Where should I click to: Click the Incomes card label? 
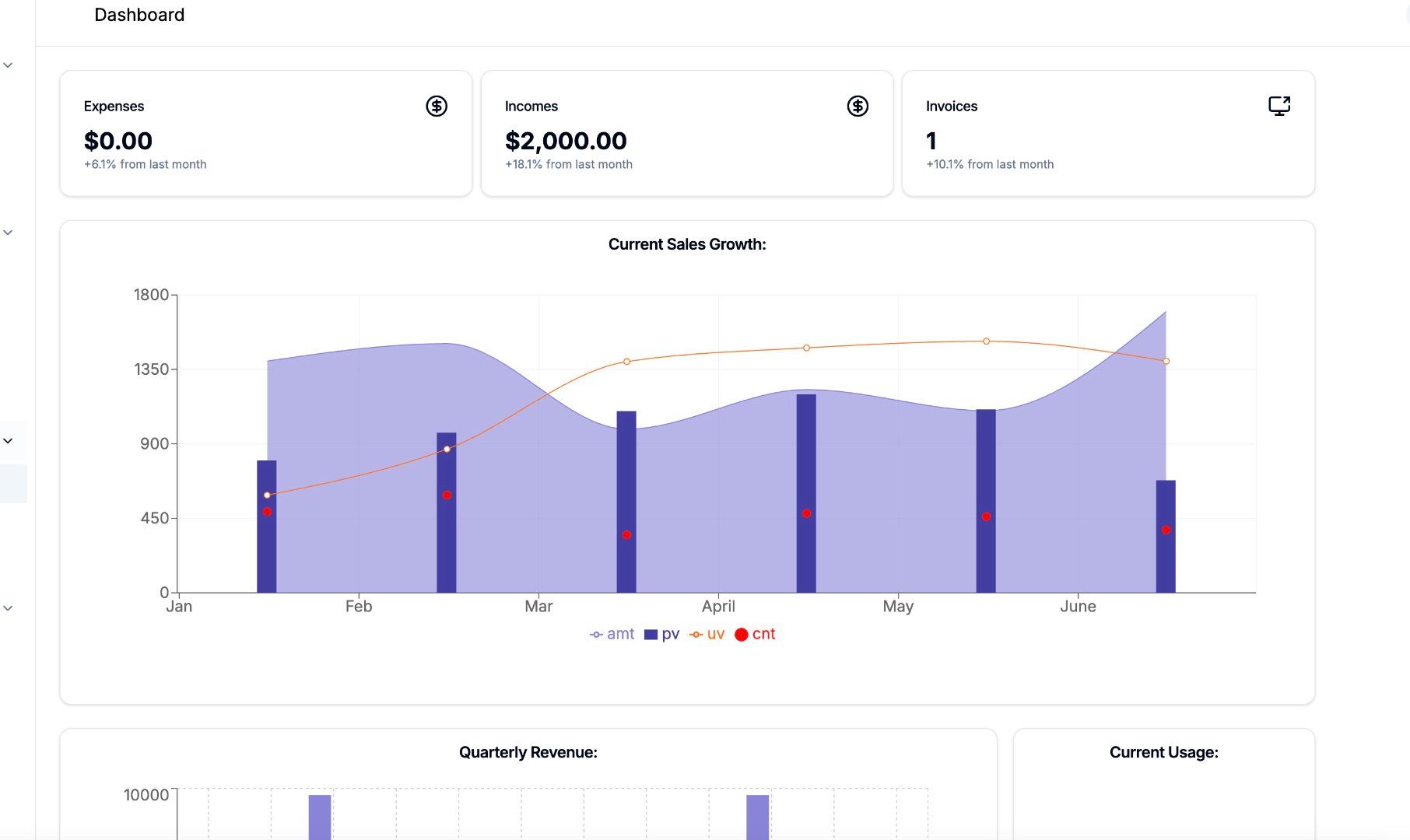tap(531, 107)
